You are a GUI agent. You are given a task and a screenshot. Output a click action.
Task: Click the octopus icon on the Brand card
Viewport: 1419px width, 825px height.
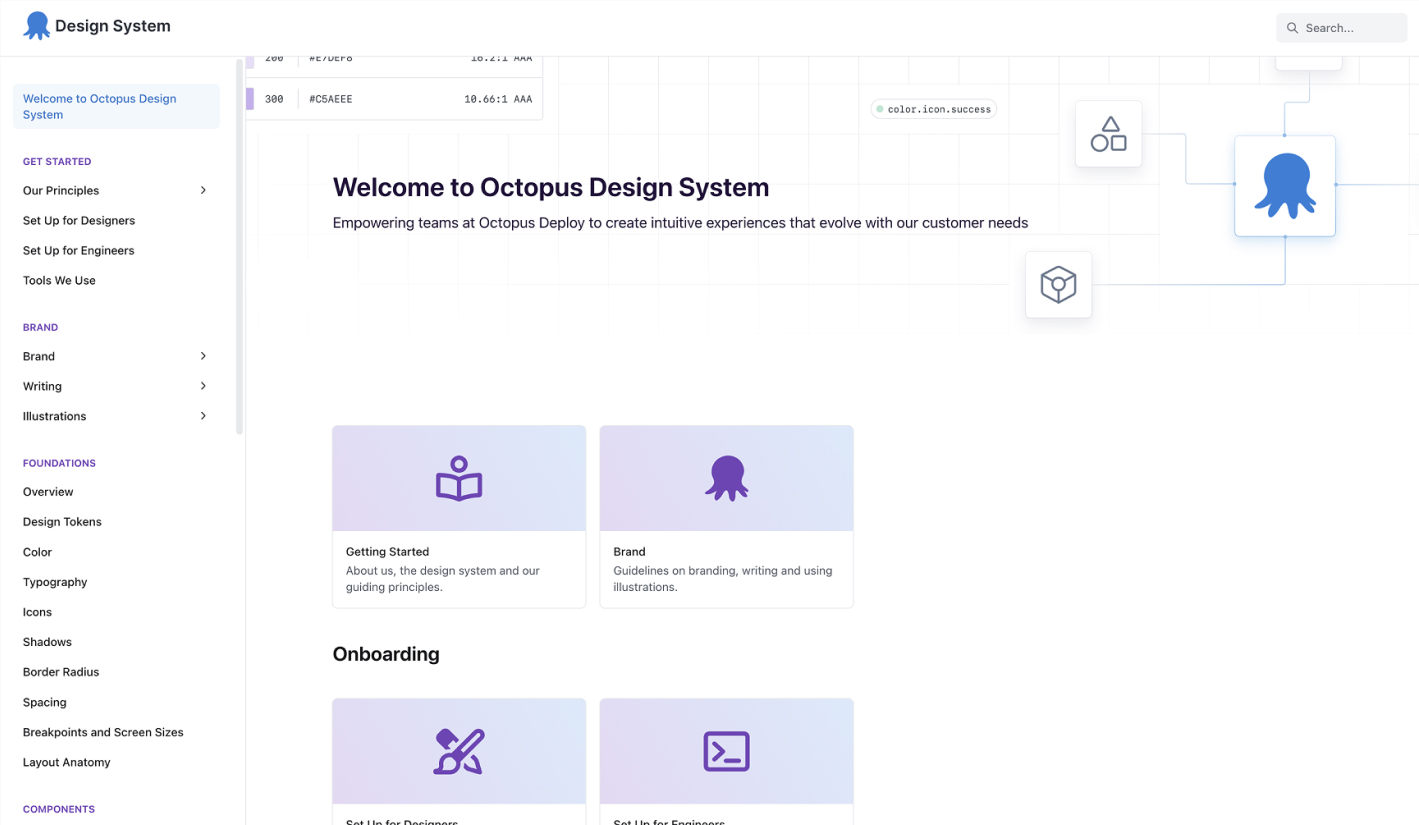[x=726, y=477]
